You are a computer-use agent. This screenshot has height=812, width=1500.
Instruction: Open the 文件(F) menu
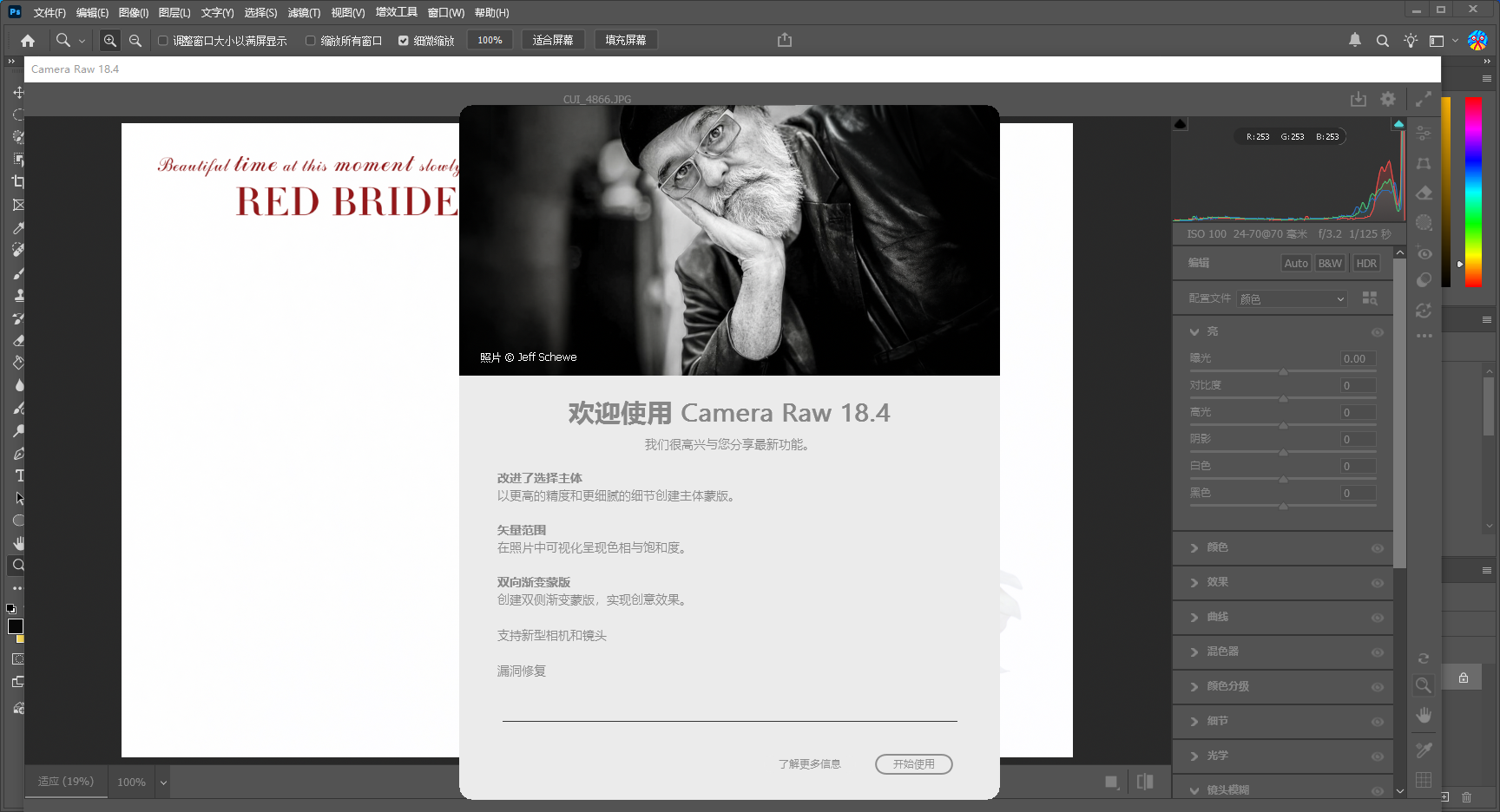49,13
